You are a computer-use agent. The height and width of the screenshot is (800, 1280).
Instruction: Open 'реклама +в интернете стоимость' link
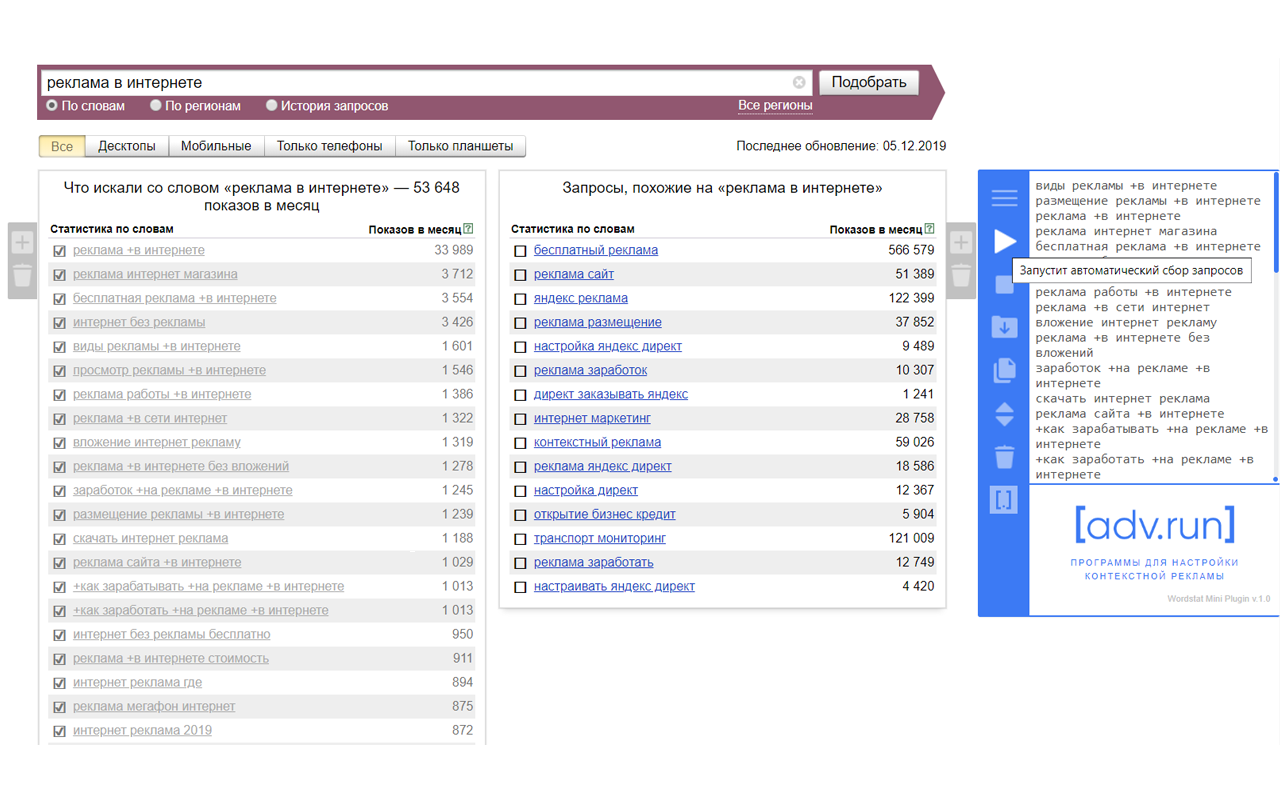point(171,658)
